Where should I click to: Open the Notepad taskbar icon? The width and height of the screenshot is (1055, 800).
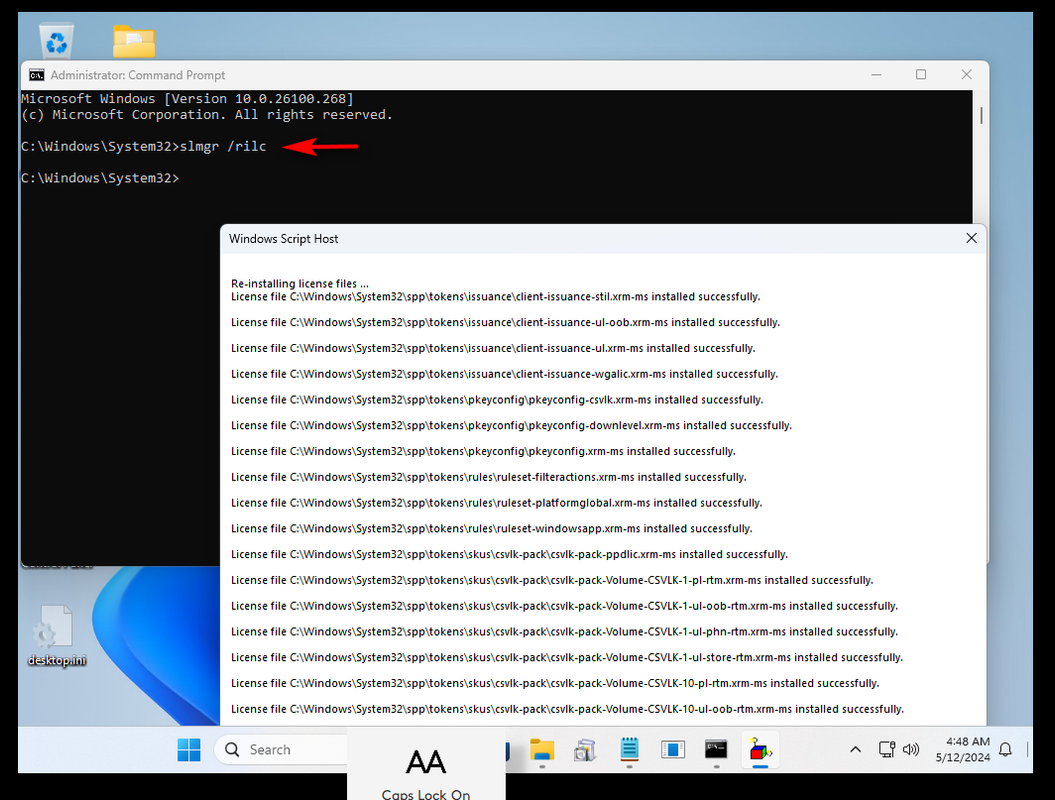click(x=629, y=750)
